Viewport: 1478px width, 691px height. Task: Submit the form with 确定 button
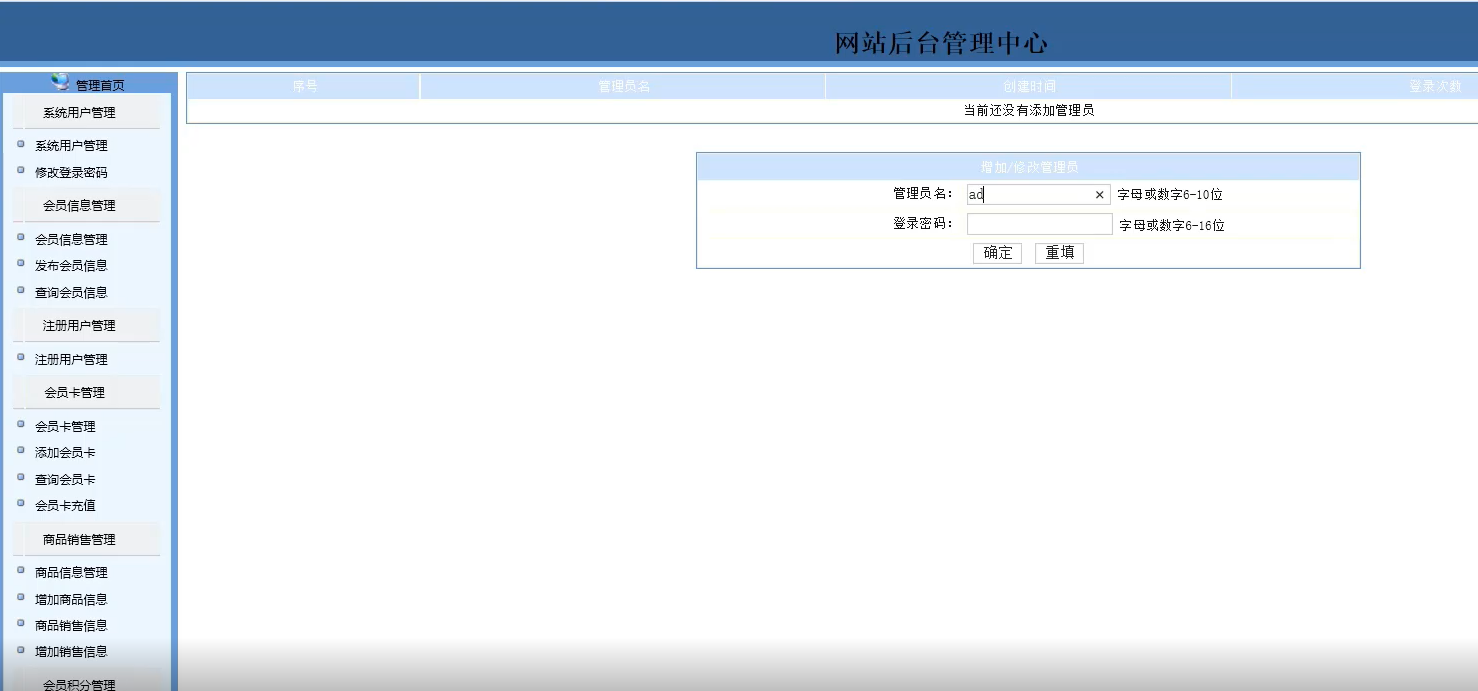[x=997, y=253]
